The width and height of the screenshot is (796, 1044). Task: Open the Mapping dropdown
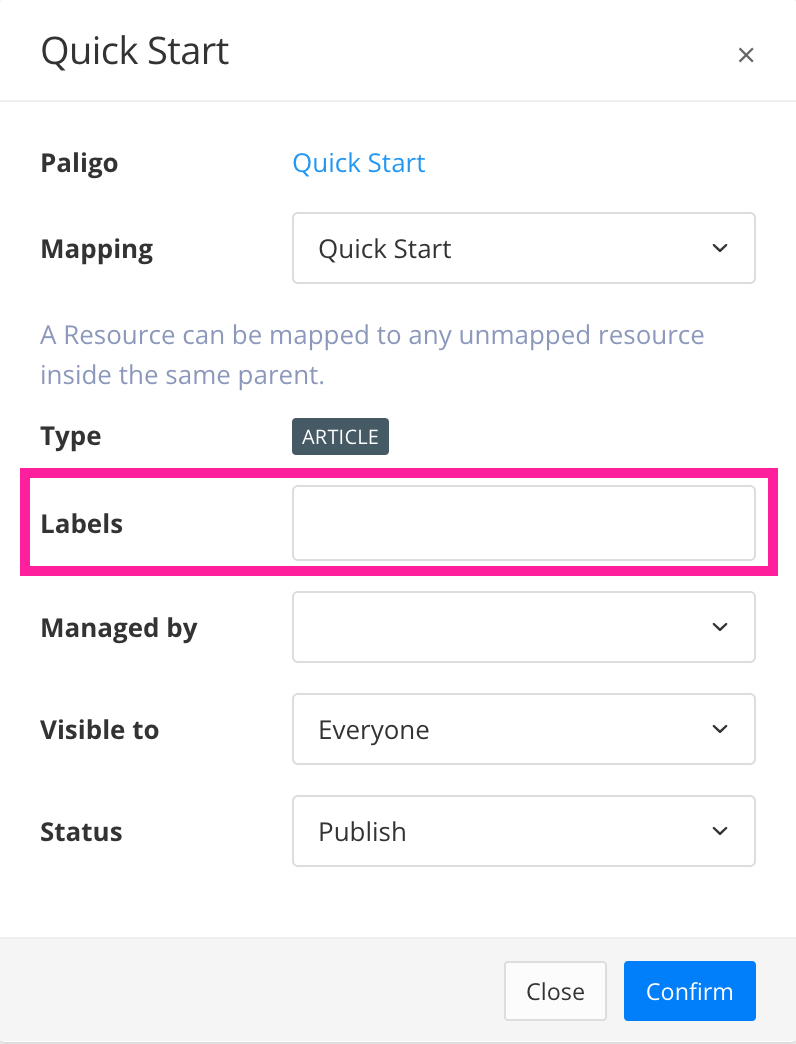524,248
